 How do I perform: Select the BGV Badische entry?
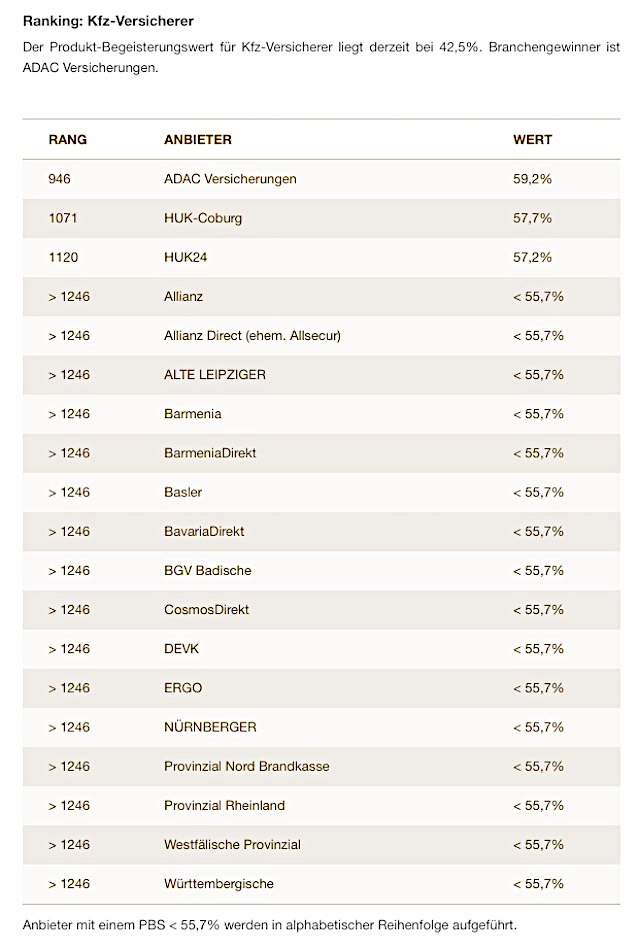point(208,570)
